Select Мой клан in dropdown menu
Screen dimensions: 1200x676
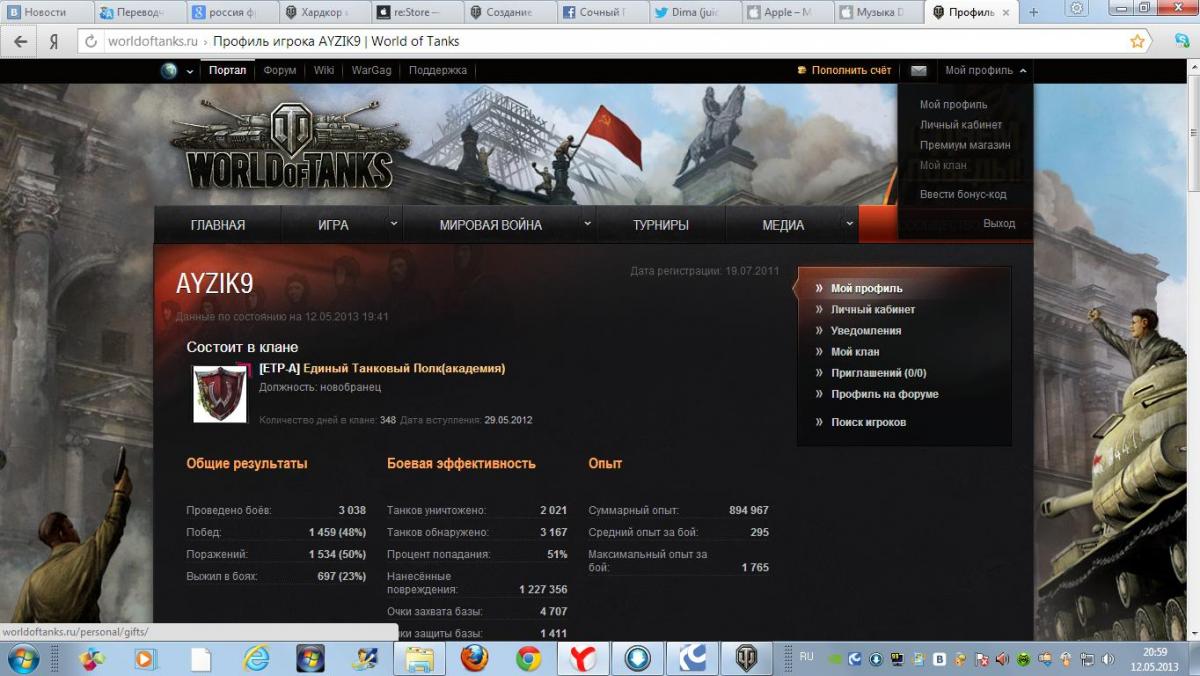(943, 165)
